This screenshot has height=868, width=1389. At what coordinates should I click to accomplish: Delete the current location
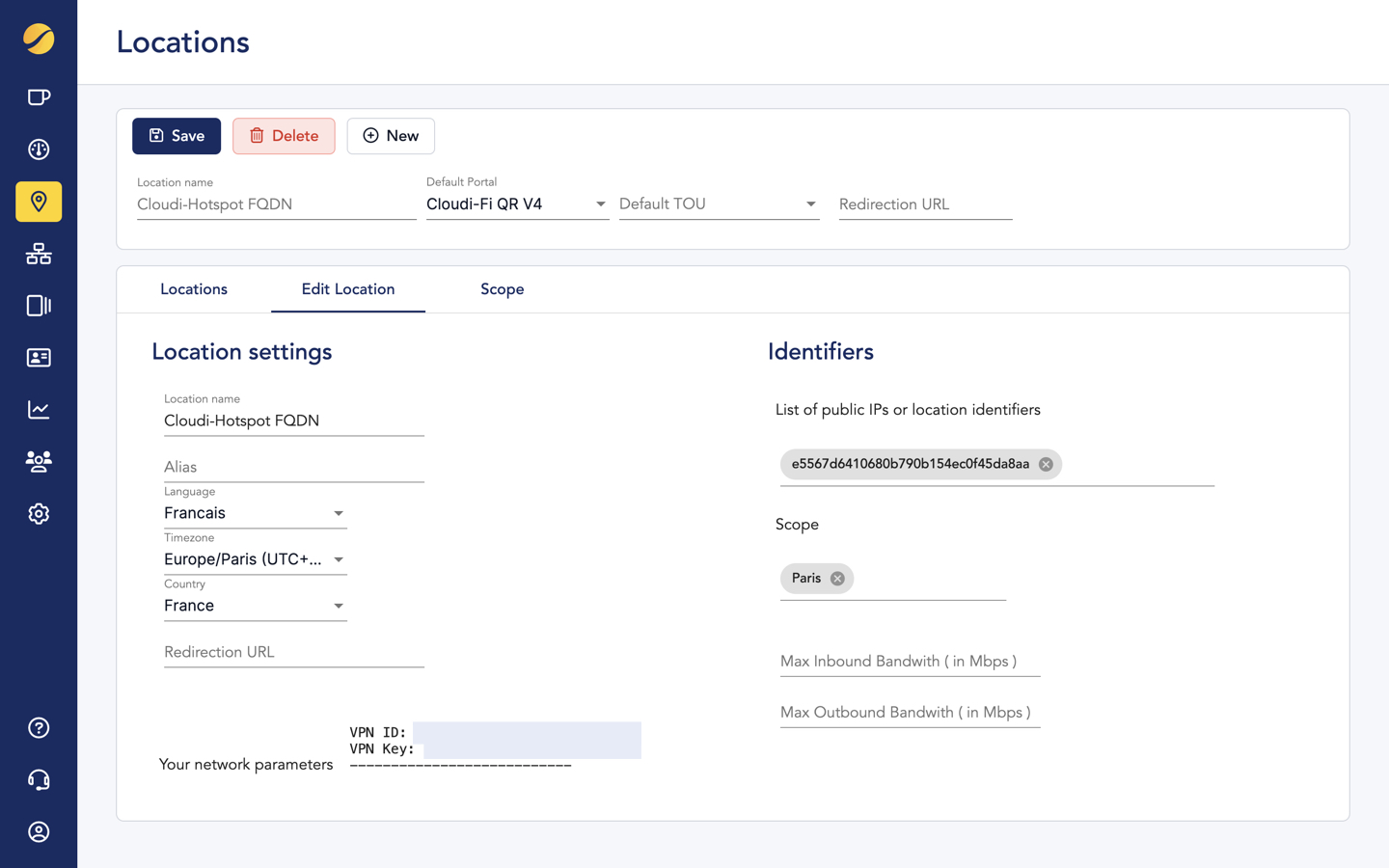click(284, 136)
